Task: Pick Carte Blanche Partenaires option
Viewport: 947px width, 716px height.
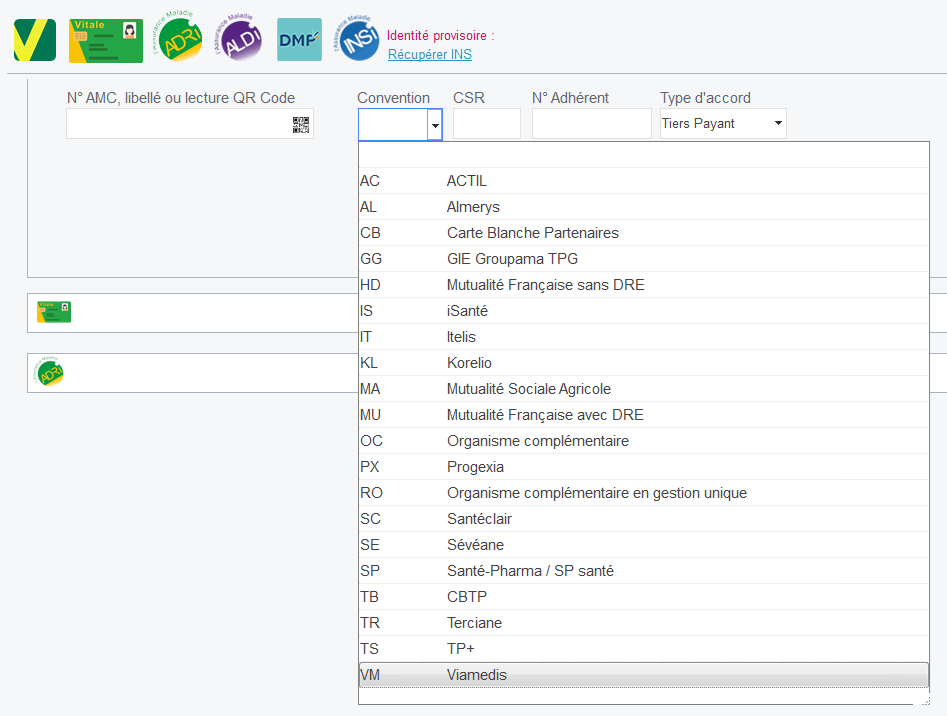Action: [532, 233]
